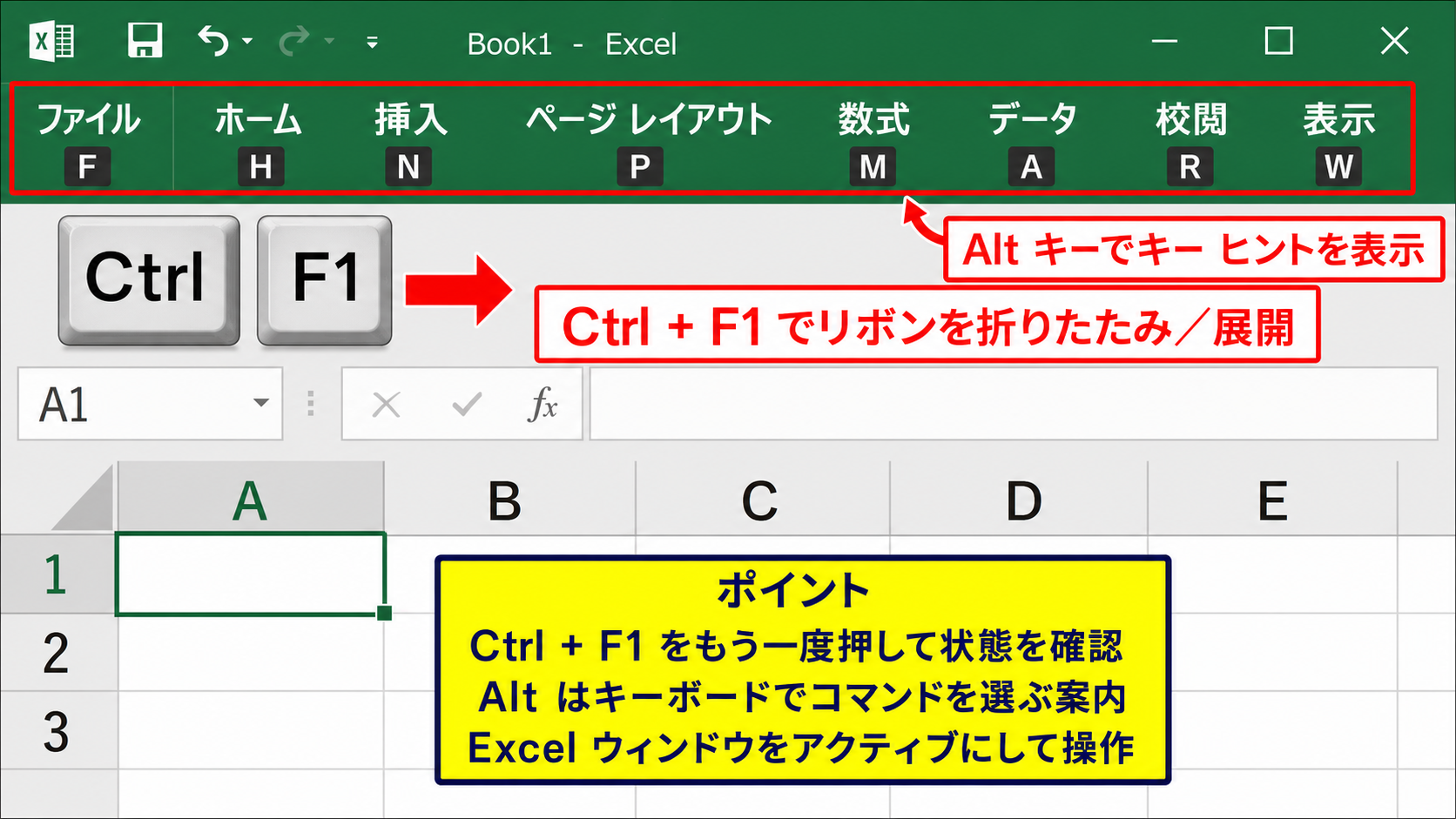Select row 1 header

coord(57,574)
